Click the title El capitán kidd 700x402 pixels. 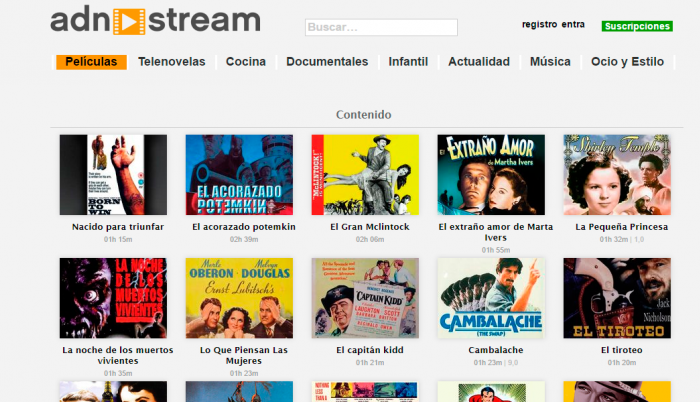coord(370,350)
